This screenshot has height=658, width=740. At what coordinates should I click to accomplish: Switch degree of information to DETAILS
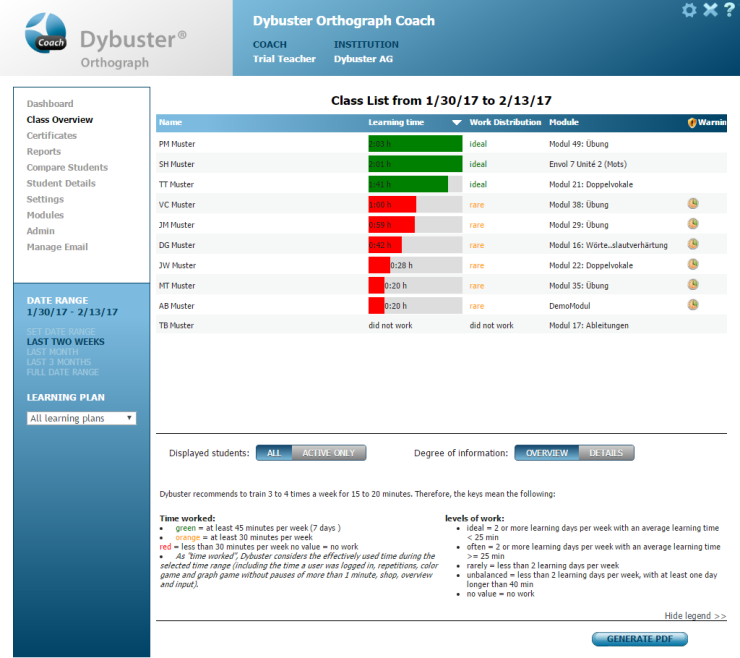(x=605, y=453)
